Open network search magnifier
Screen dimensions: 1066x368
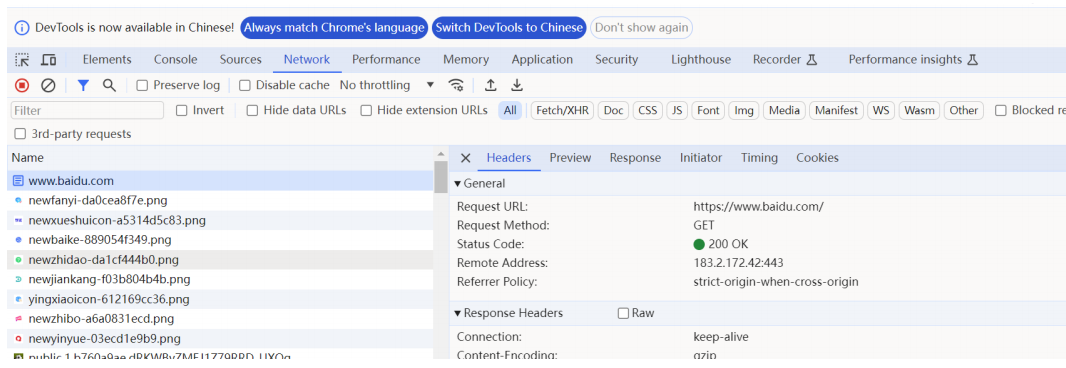(109, 85)
